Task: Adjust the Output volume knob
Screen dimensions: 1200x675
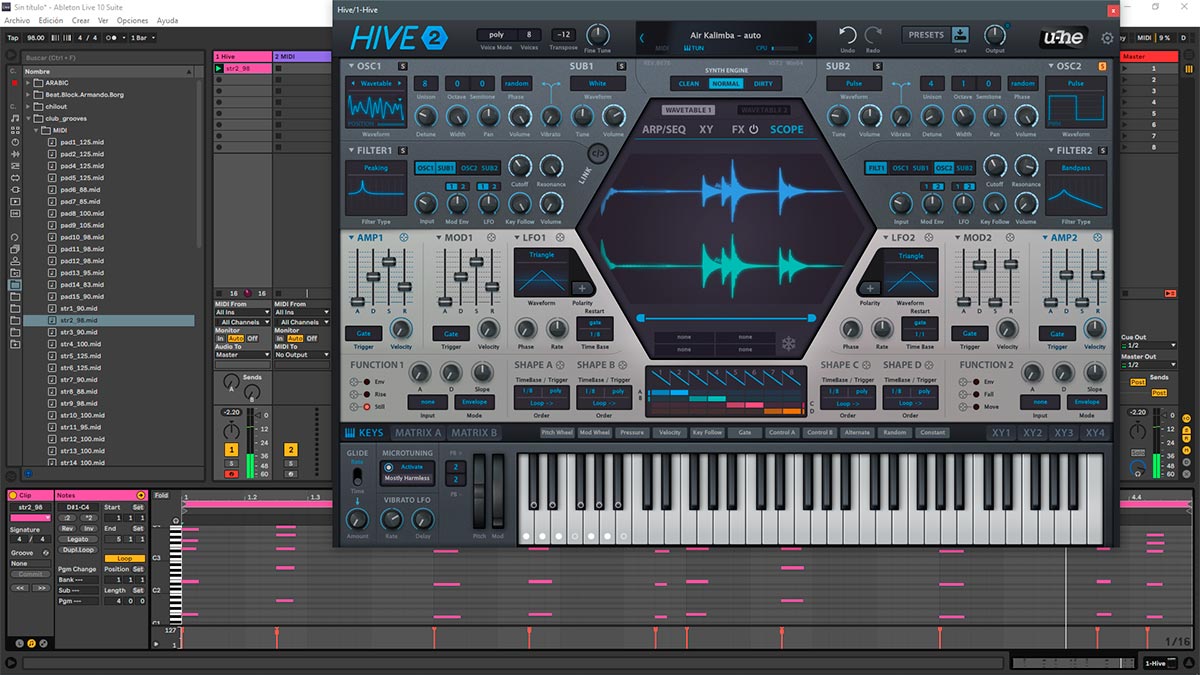Action: (x=994, y=34)
